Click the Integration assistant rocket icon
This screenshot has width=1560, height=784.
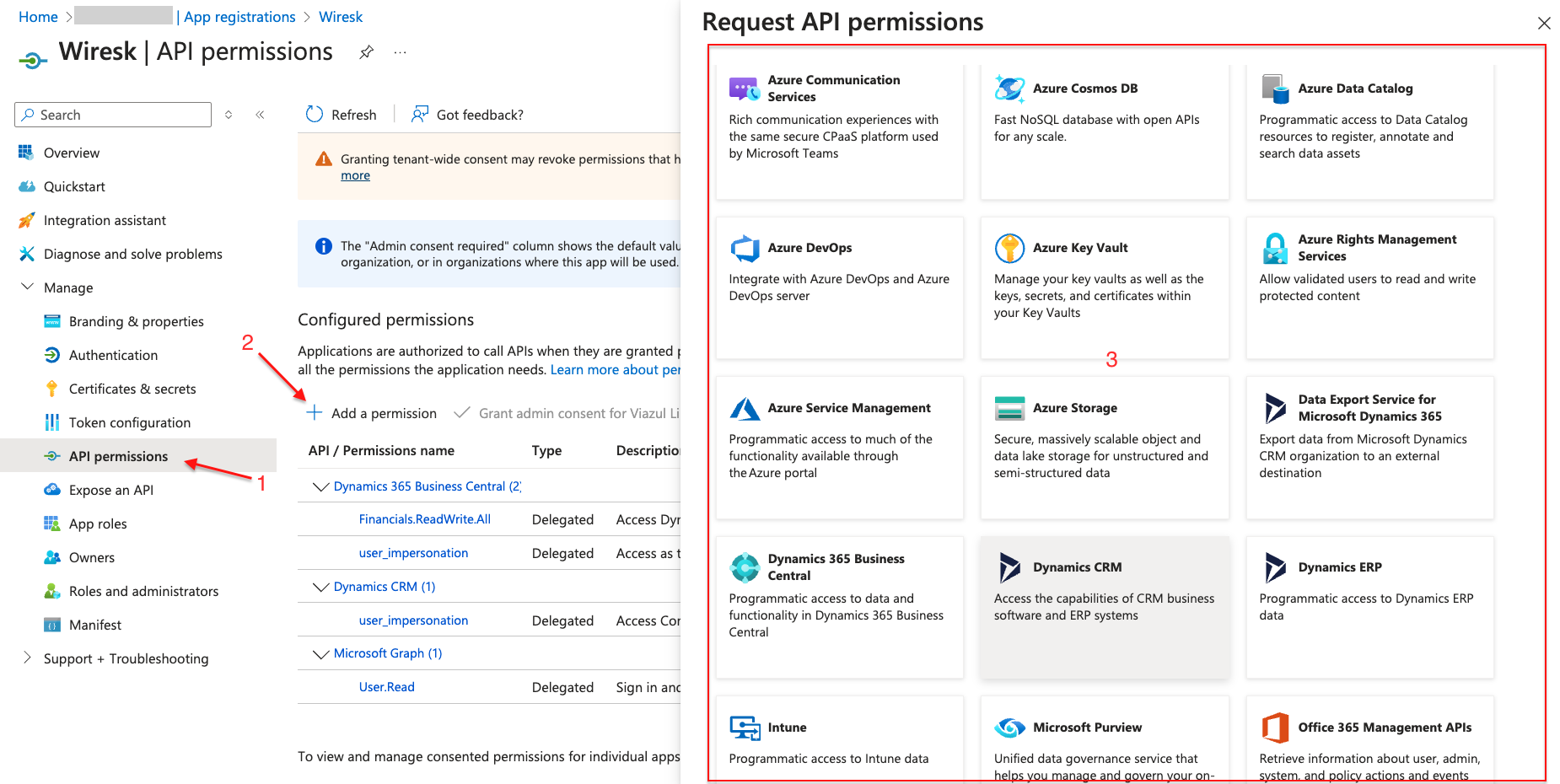click(26, 220)
